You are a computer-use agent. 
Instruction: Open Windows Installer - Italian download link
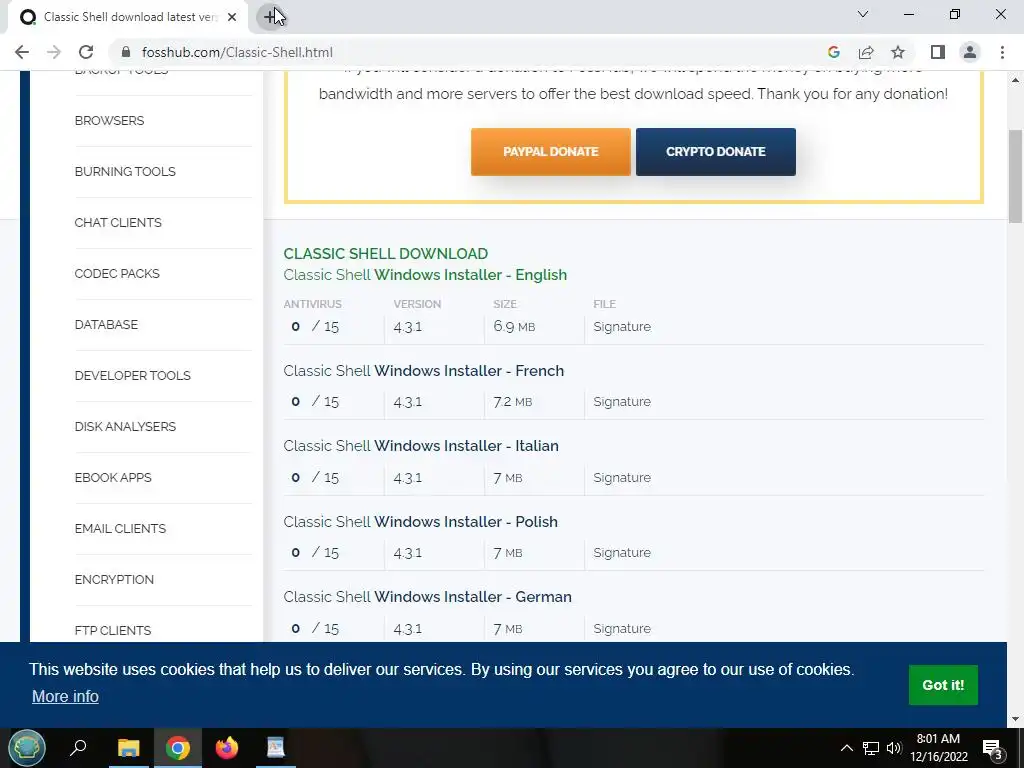421,446
